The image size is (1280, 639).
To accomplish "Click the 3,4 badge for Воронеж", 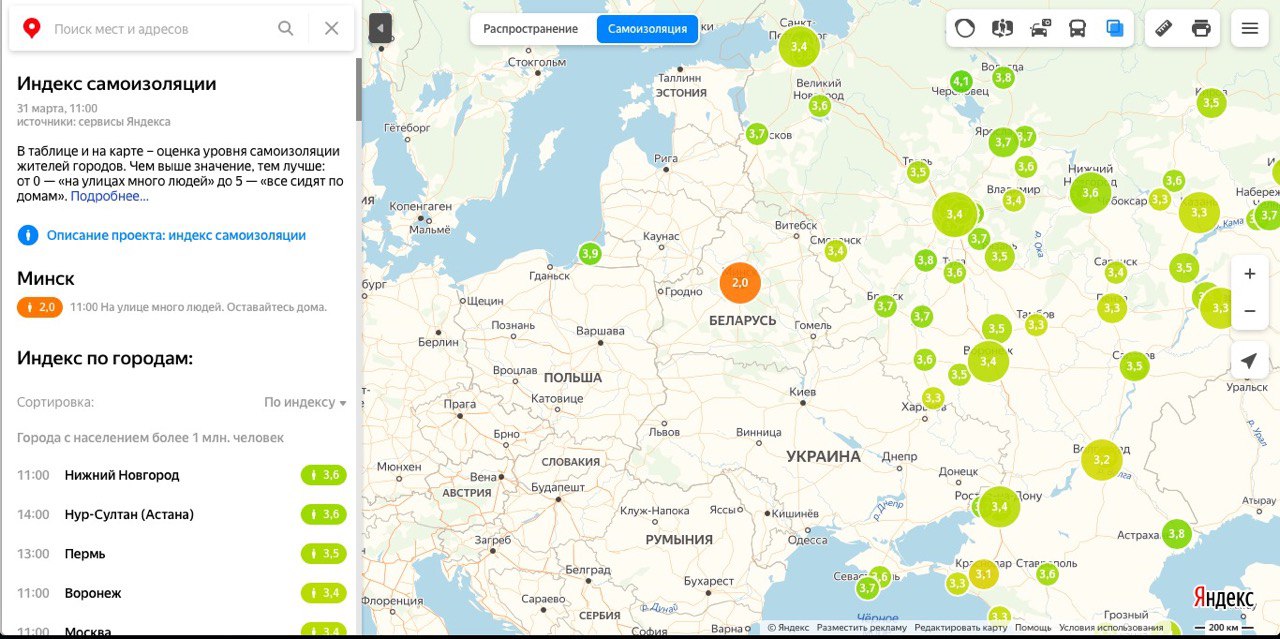I will 324,593.
